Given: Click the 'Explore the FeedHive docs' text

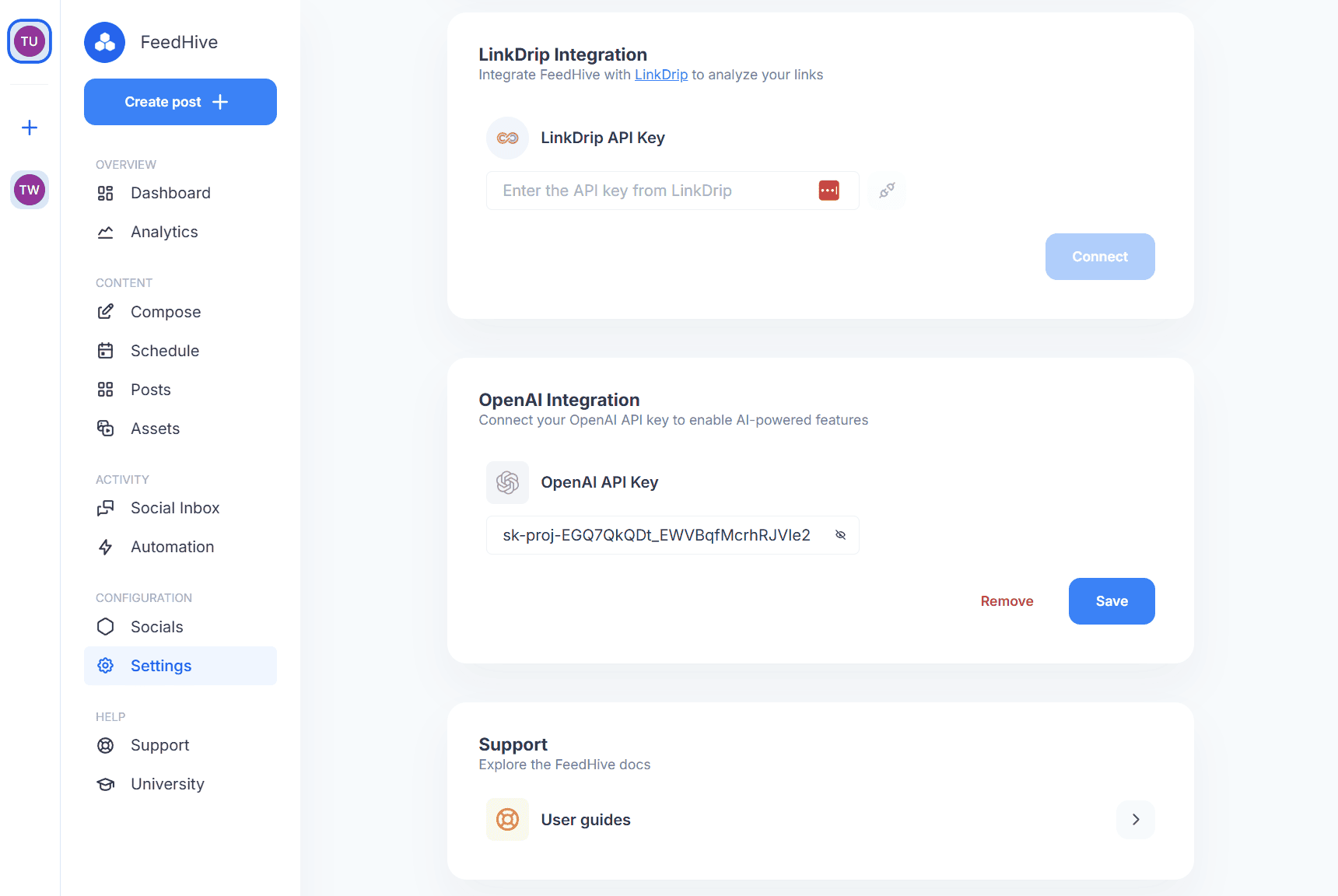Looking at the screenshot, I should [565, 765].
